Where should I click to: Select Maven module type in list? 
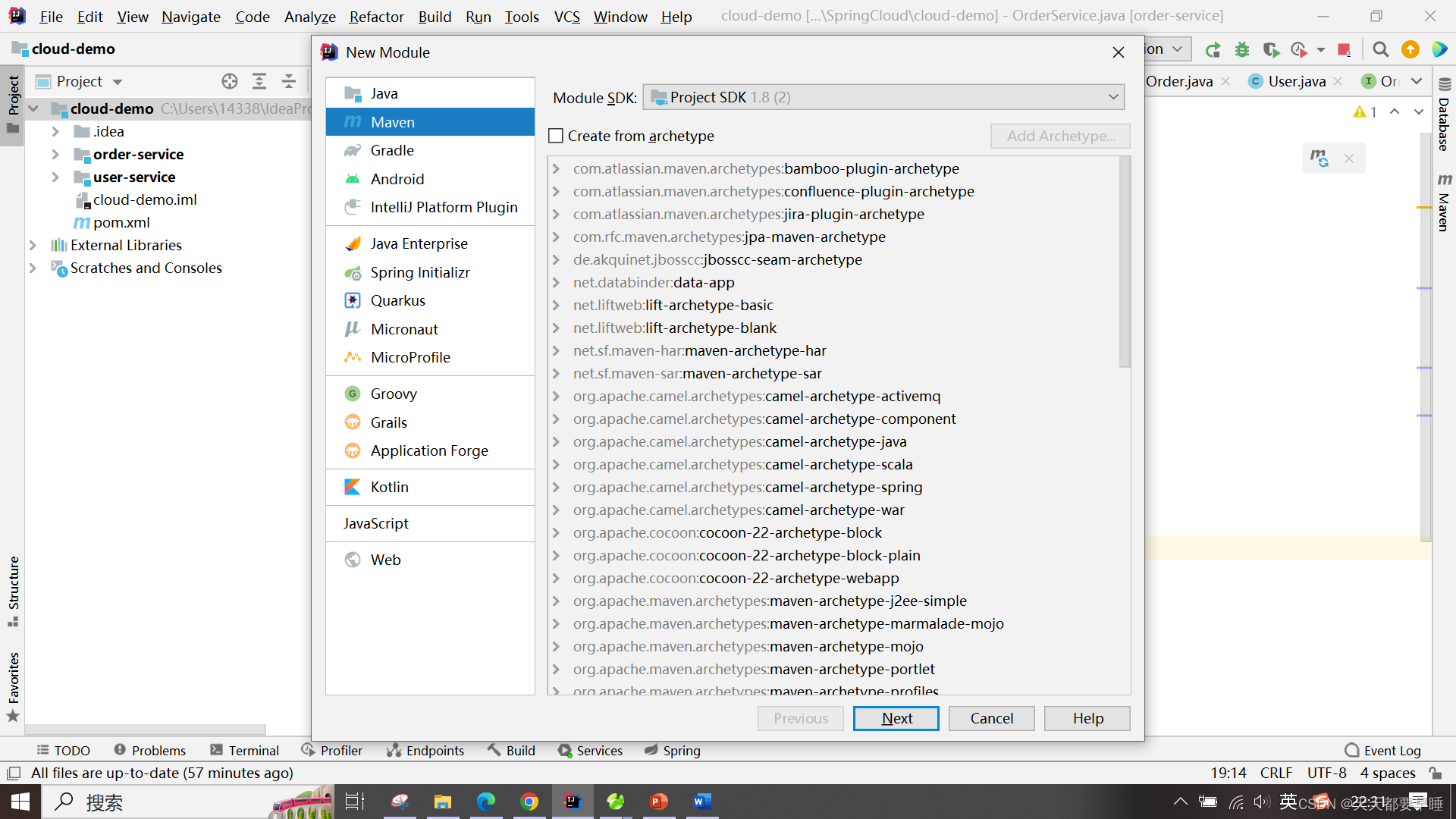pyautogui.click(x=430, y=122)
